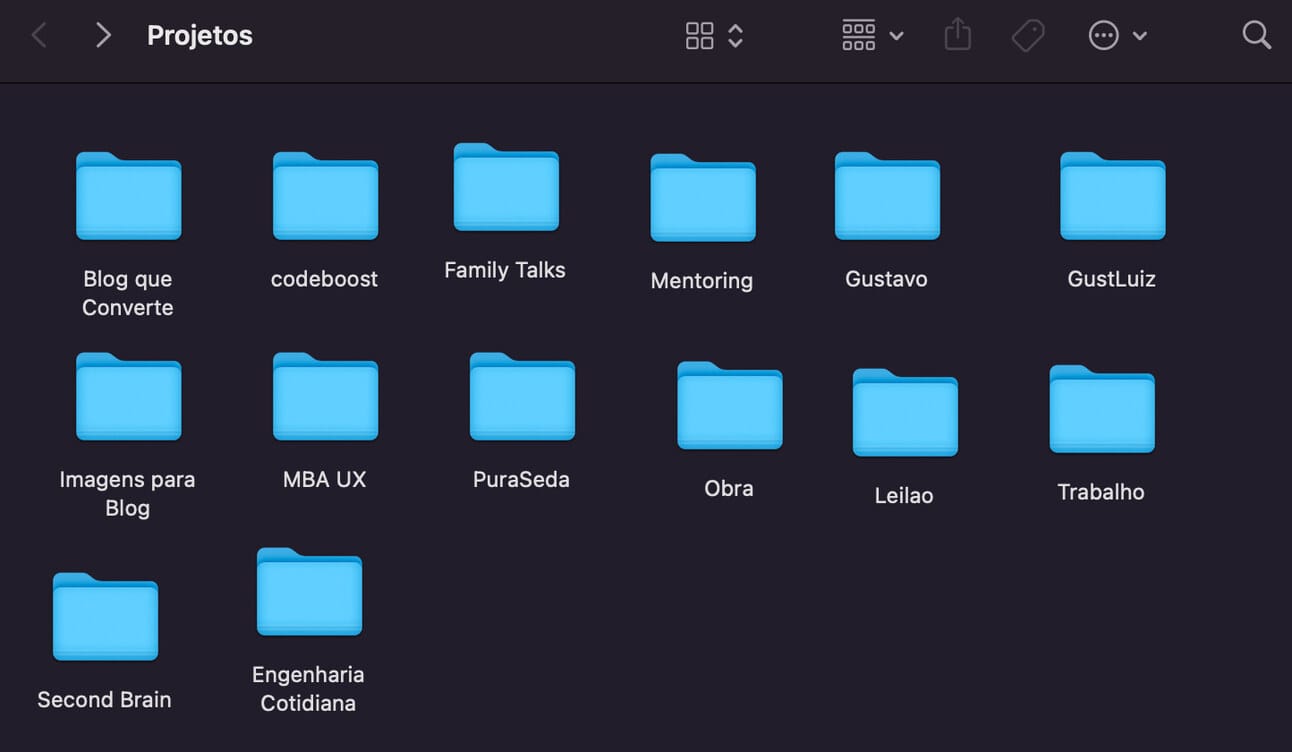Select the Engenharia Cotidiana folder icon

point(309,591)
